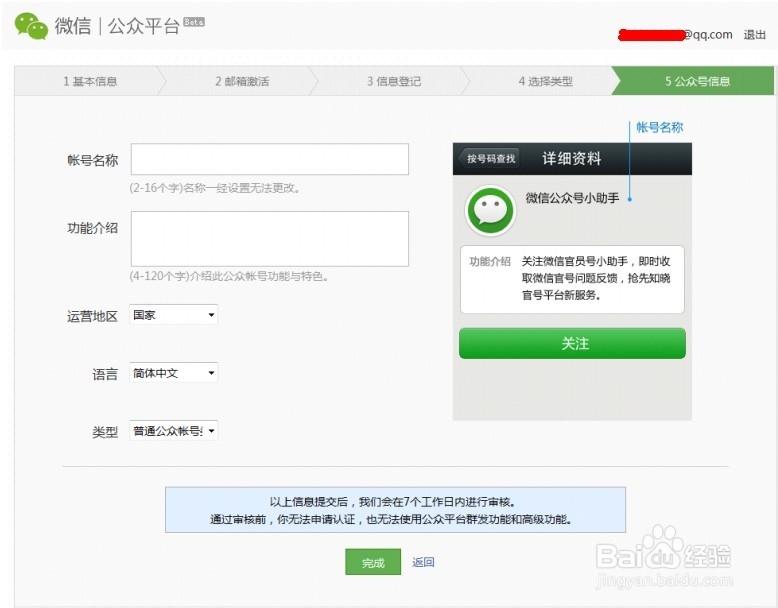Click the blue 帐号名称 annotation label
This screenshot has width=778, height=608.
(659, 128)
